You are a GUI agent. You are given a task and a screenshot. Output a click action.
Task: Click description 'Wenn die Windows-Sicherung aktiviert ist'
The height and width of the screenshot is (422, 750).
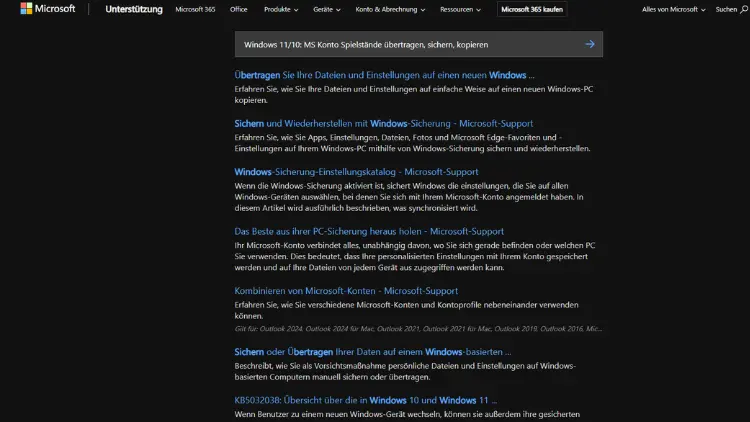click(408, 197)
